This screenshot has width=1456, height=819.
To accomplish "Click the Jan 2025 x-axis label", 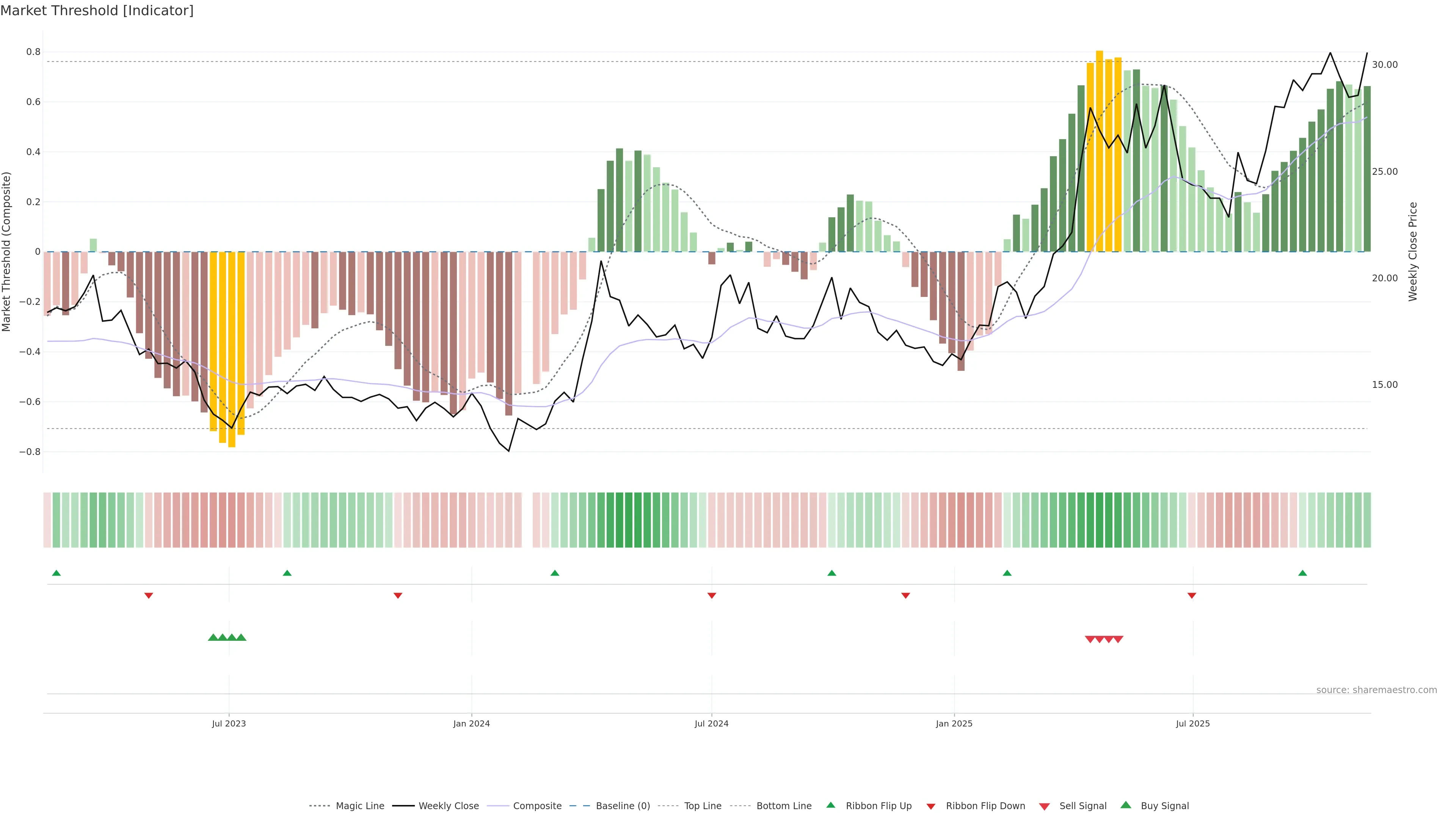I will [x=954, y=724].
